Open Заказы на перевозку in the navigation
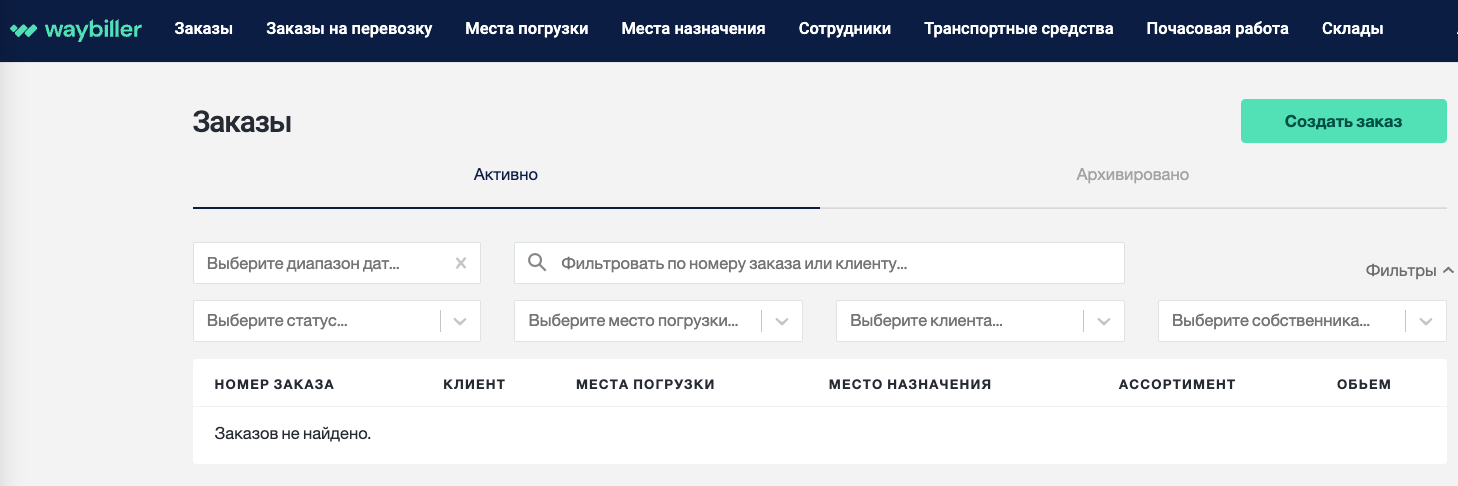The width and height of the screenshot is (1458, 486). 349,29
